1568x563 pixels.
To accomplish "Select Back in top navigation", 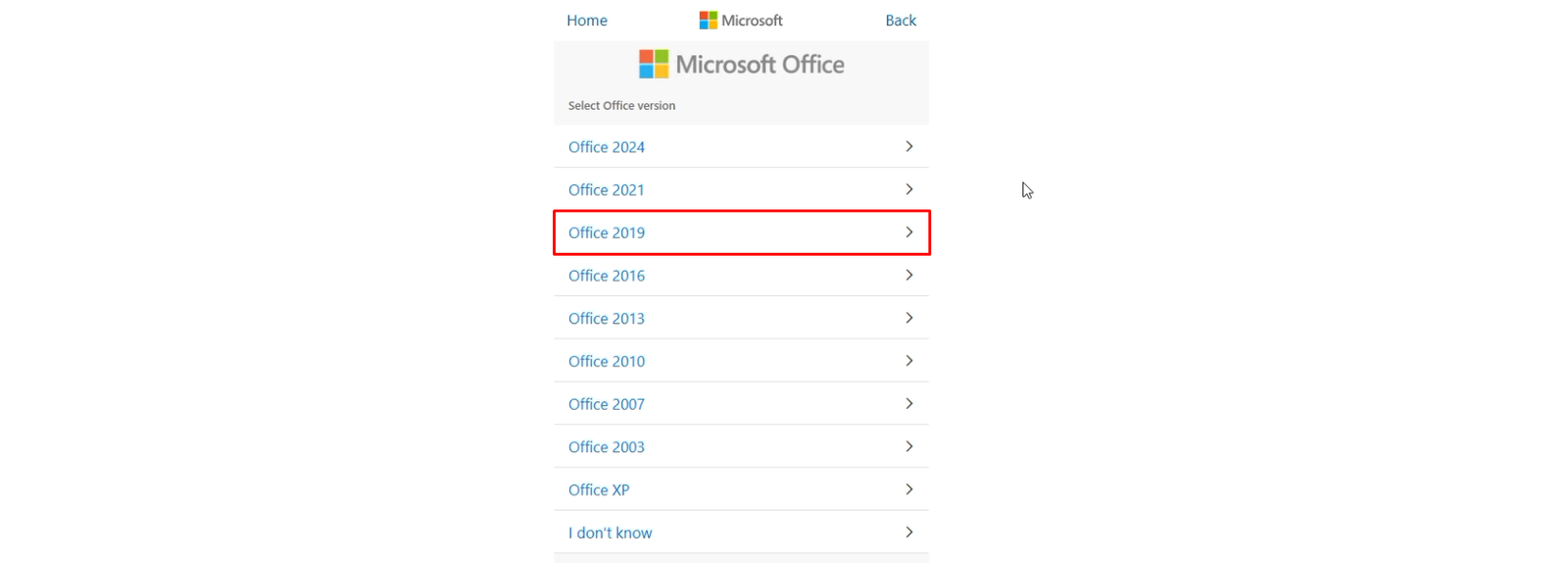I will coord(901,21).
